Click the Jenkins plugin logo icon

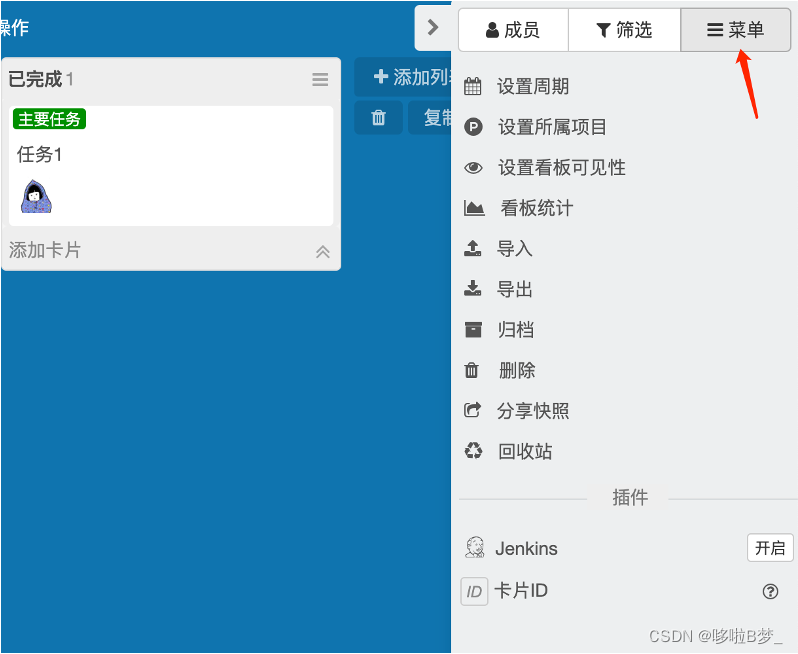474,548
